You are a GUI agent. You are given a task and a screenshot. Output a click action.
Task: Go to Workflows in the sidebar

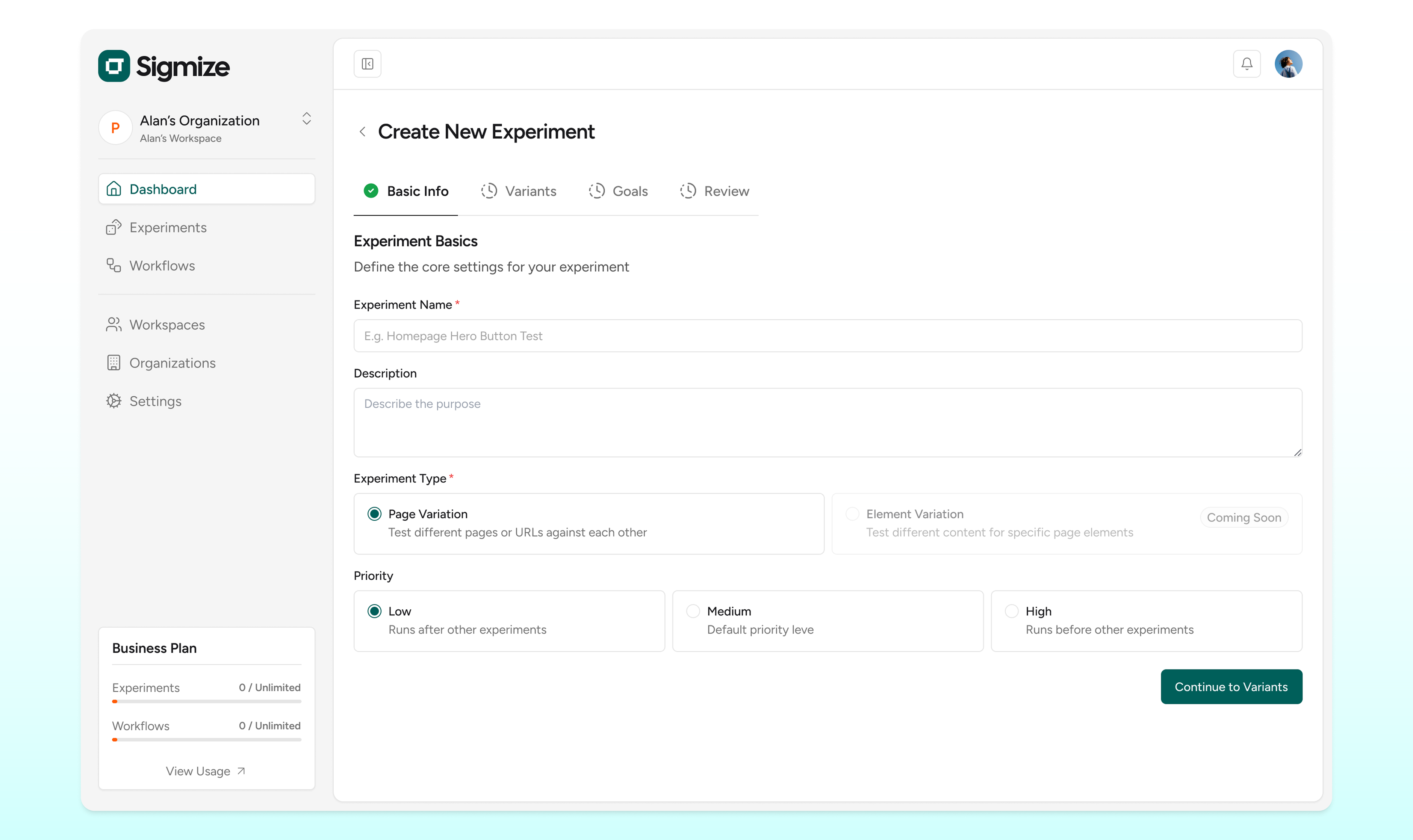coord(162,266)
